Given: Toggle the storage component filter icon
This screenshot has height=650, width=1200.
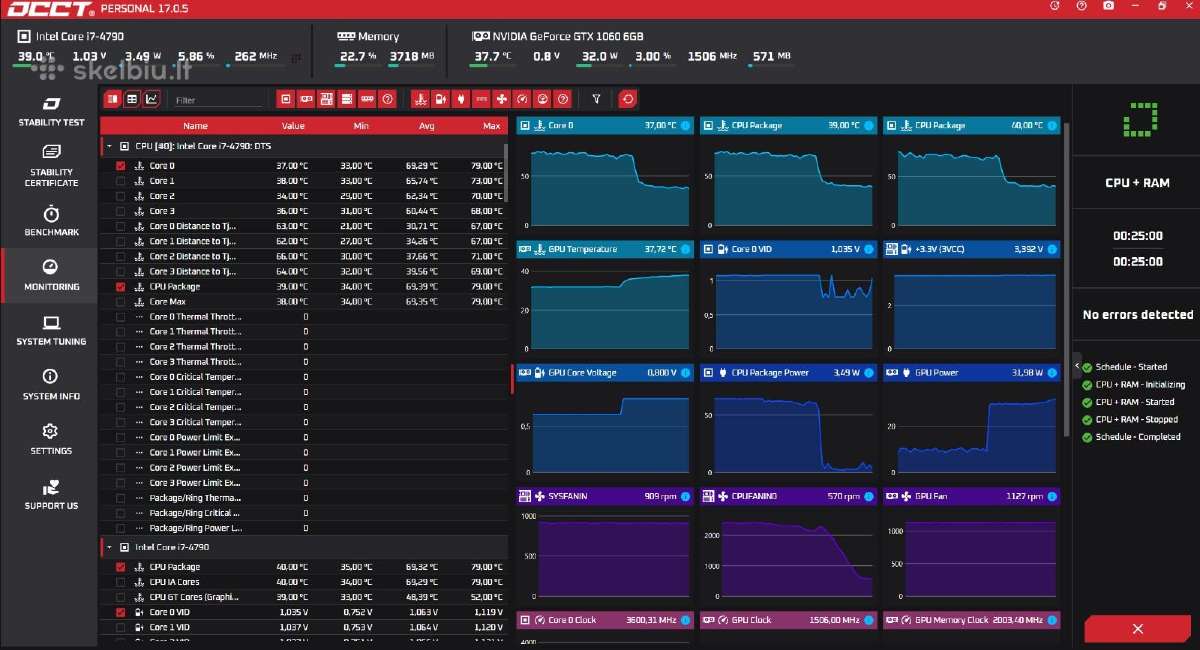Looking at the screenshot, I should coord(347,99).
